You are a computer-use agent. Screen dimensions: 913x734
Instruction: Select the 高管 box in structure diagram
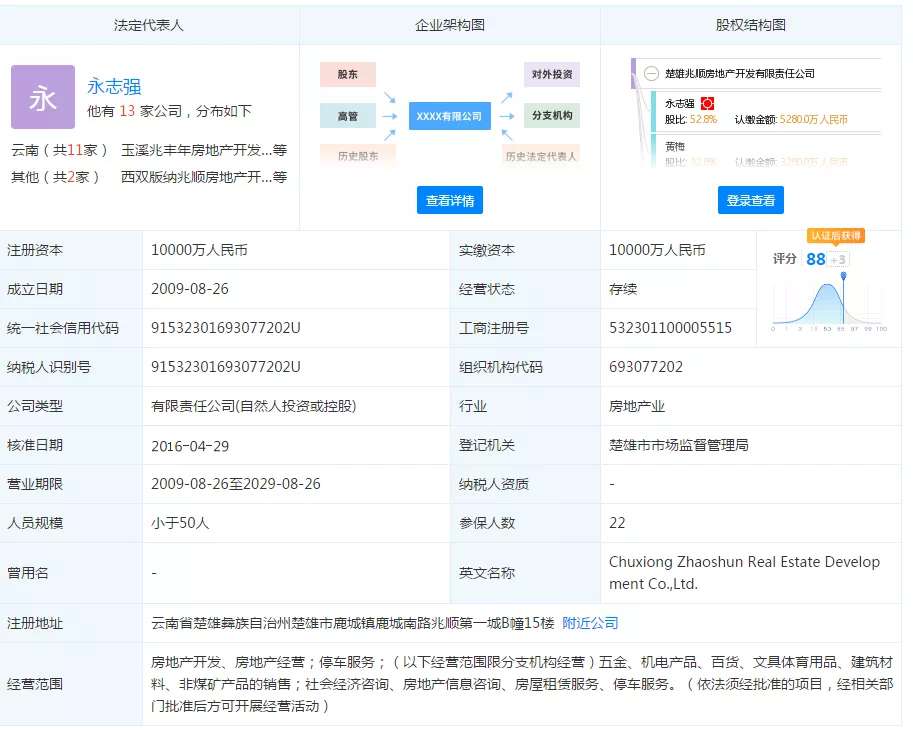[348, 116]
